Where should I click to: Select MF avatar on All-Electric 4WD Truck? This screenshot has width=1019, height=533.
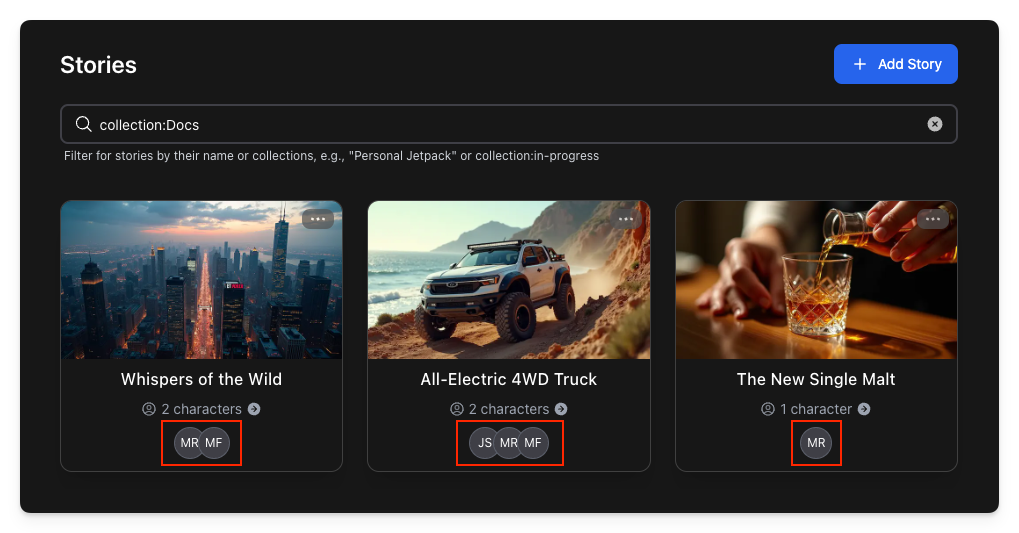point(535,443)
